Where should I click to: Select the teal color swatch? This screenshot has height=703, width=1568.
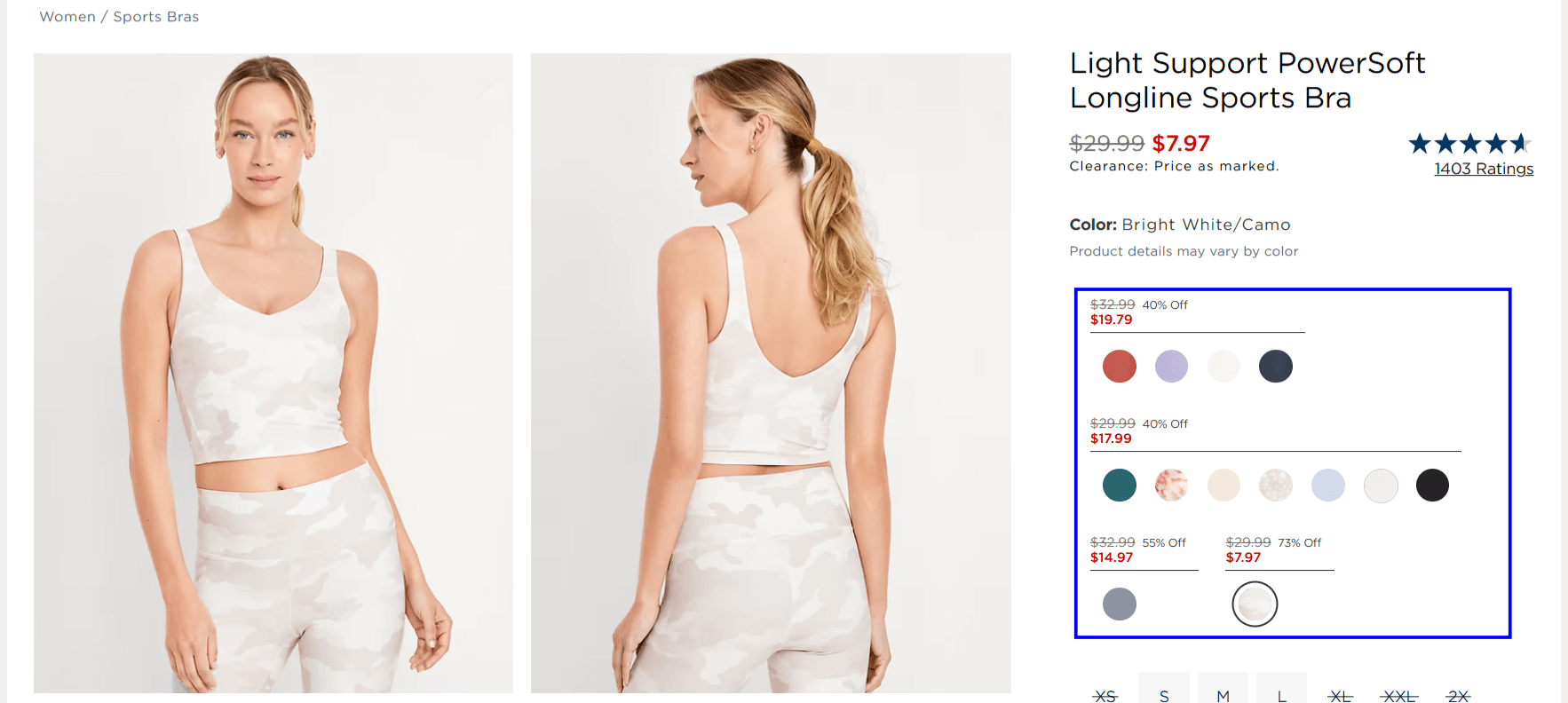pyautogui.click(x=1119, y=485)
